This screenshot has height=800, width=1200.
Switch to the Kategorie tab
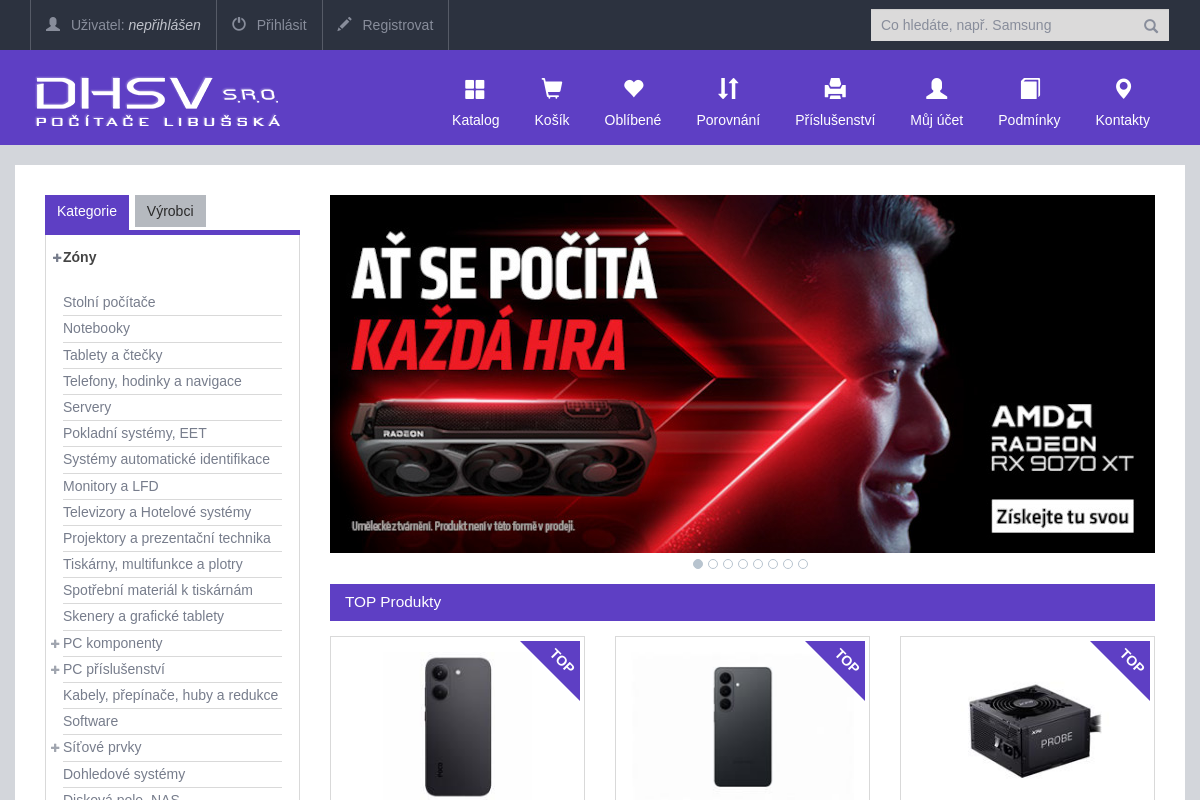point(87,212)
